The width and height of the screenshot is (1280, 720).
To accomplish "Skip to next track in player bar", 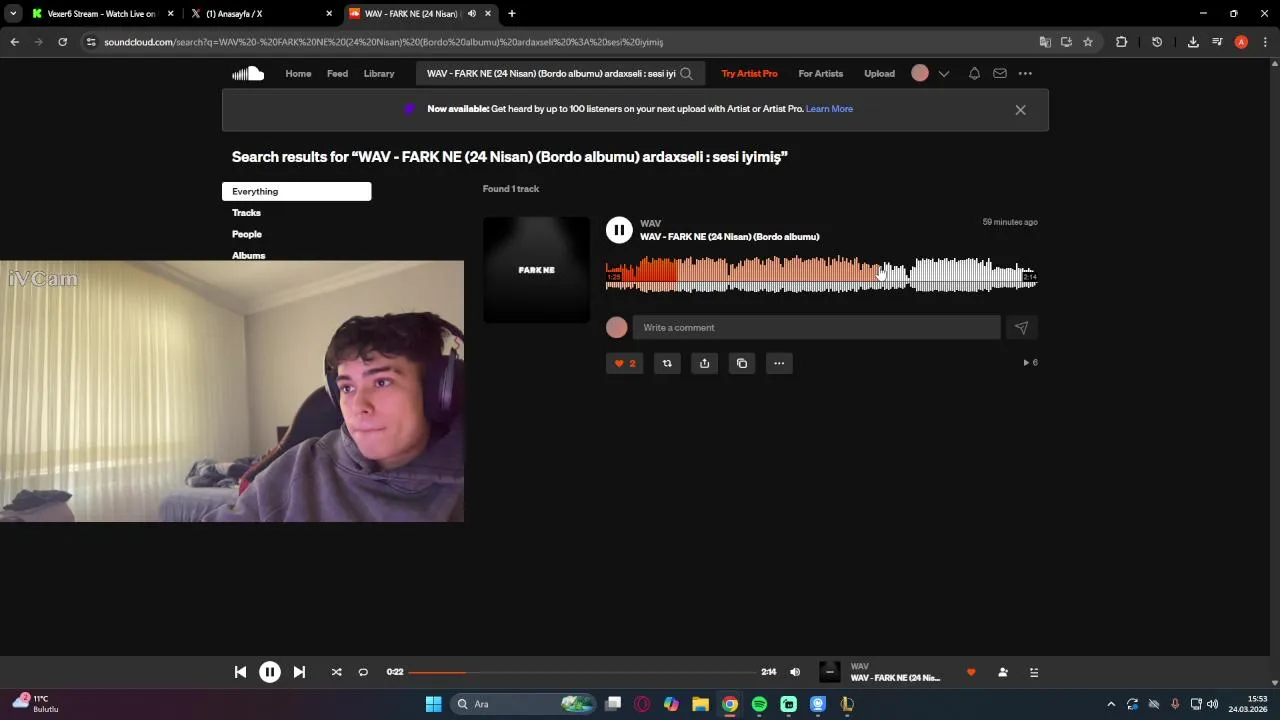I will pyautogui.click(x=299, y=672).
